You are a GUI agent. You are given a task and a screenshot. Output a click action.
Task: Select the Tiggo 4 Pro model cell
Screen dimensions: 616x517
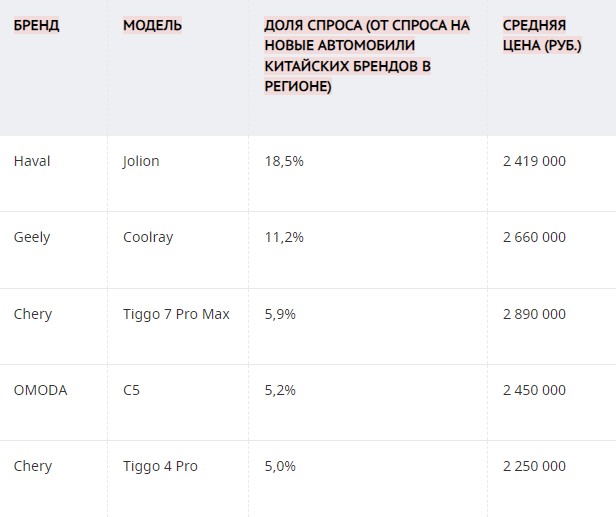click(160, 466)
